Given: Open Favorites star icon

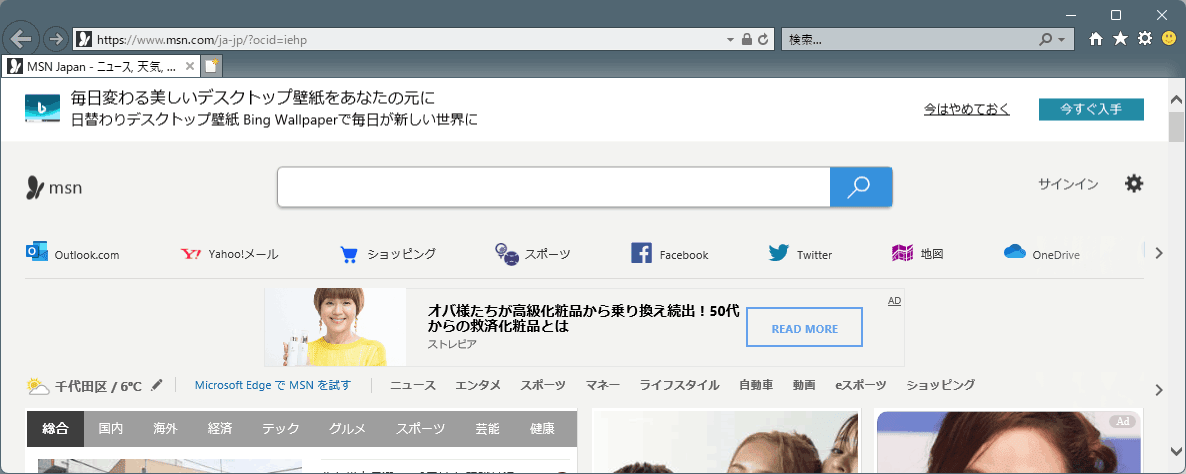Looking at the screenshot, I should (1120, 39).
